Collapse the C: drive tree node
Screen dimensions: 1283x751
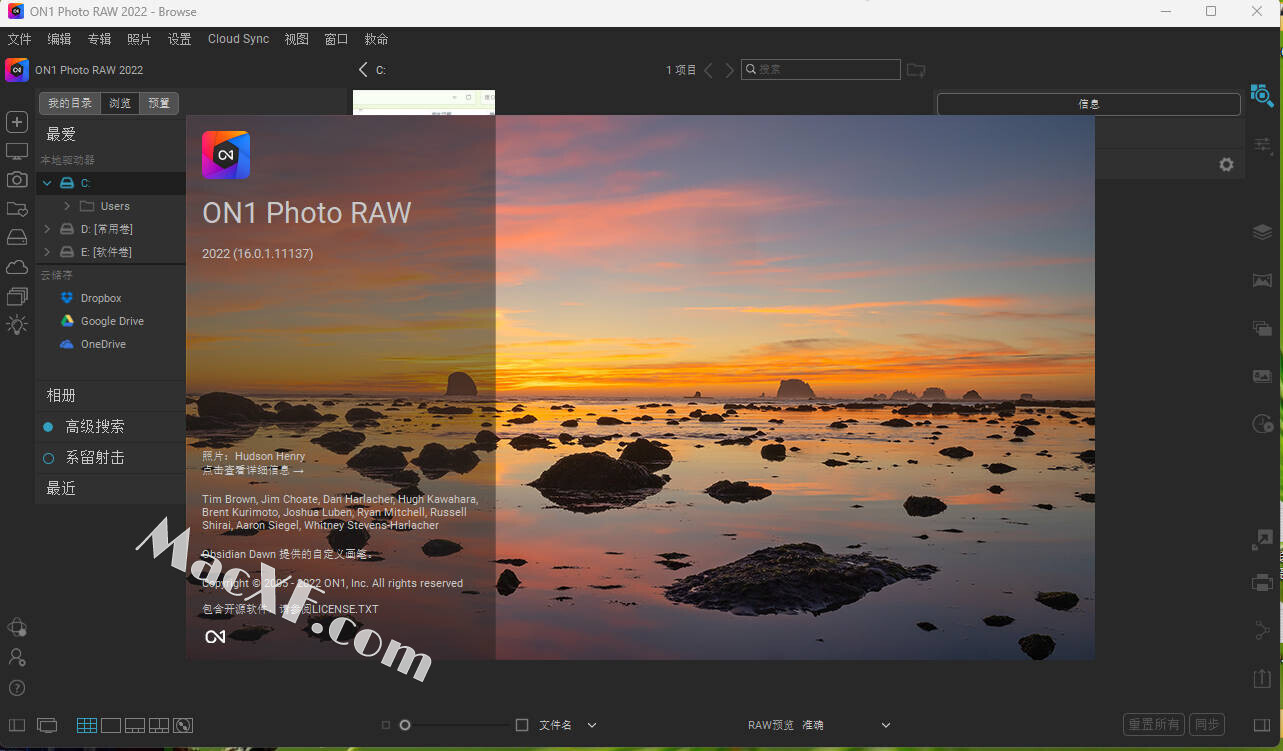pyautogui.click(x=47, y=183)
